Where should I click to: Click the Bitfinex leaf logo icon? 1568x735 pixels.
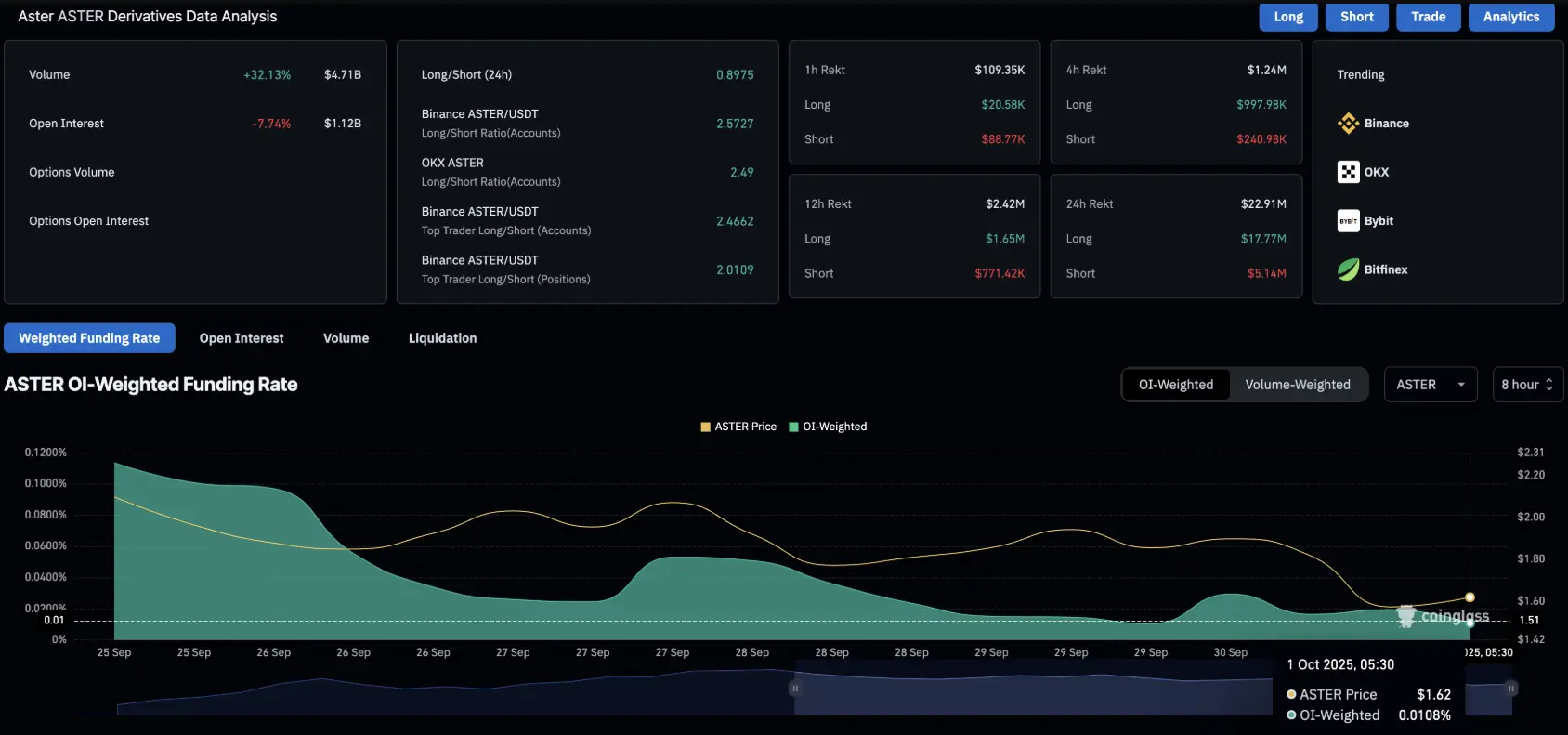tap(1348, 269)
